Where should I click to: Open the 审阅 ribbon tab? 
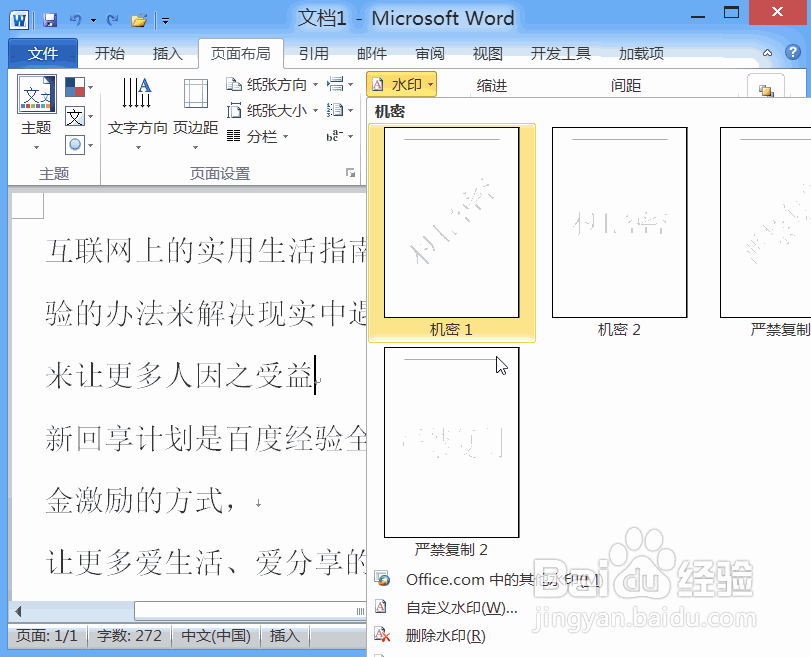tap(429, 53)
